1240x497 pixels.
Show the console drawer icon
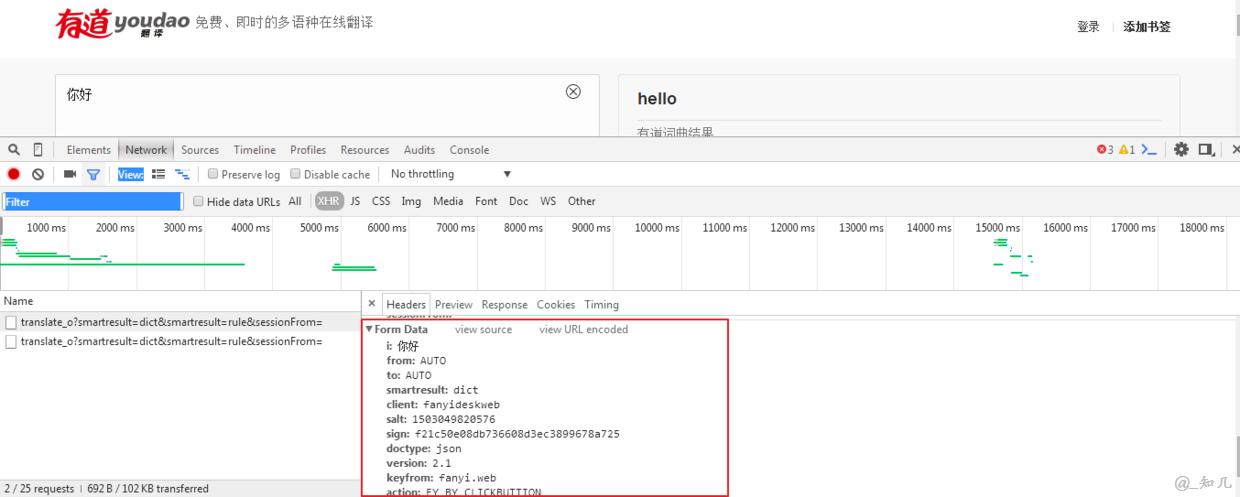click(x=1149, y=150)
